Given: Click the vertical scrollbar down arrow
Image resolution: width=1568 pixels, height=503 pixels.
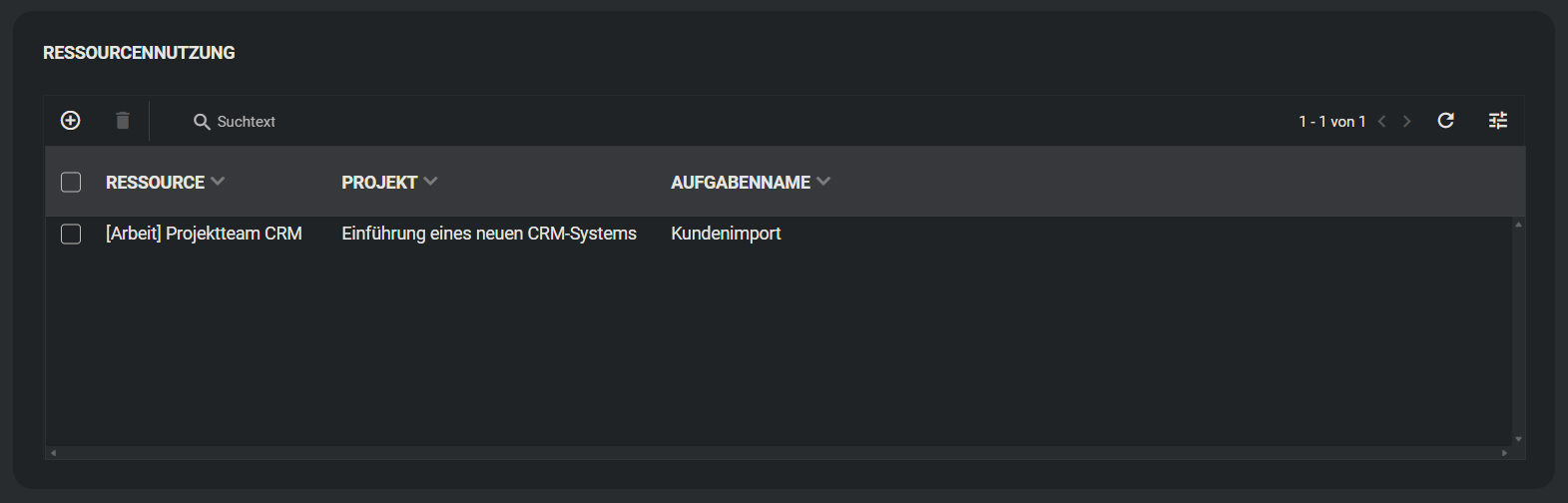Looking at the screenshot, I should pos(1518,439).
